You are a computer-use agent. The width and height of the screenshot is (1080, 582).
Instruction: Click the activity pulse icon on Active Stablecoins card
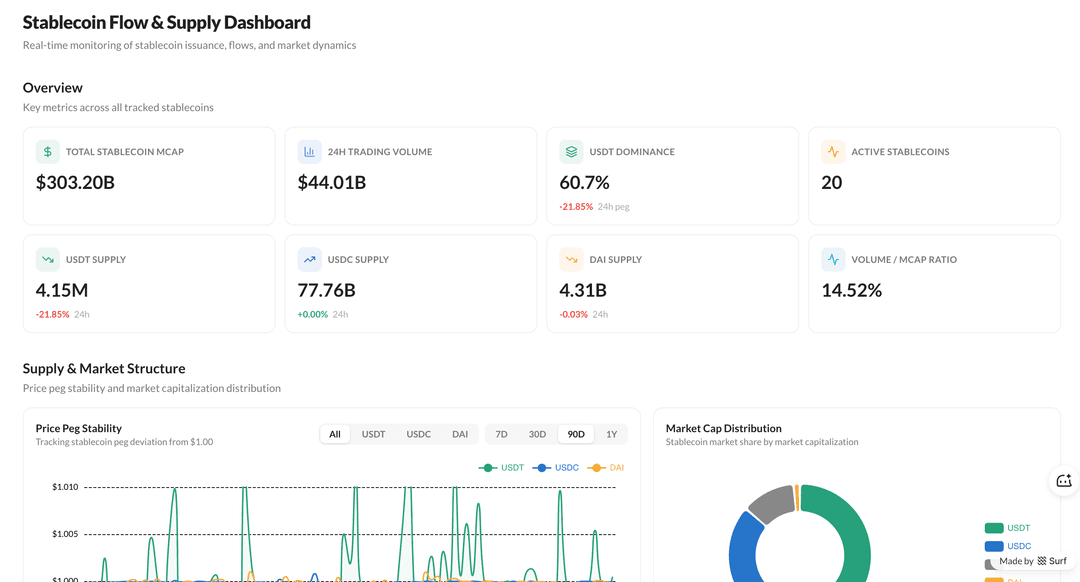832,151
